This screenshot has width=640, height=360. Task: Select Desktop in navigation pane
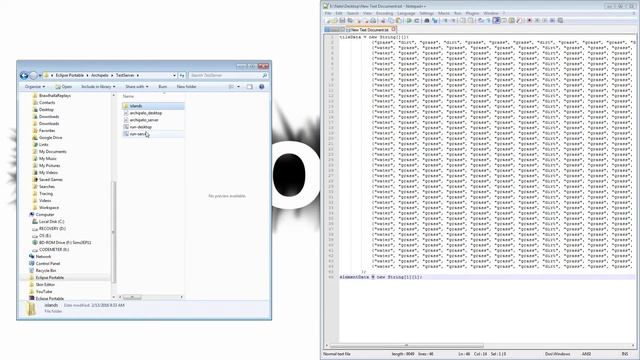(x=46, y=109)
